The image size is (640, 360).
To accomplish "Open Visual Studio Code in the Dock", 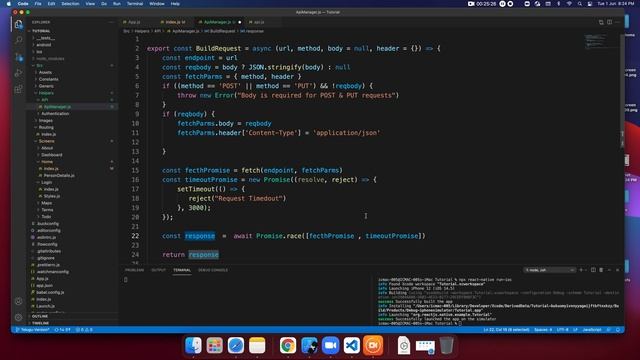I will click(x=351, y=345).
